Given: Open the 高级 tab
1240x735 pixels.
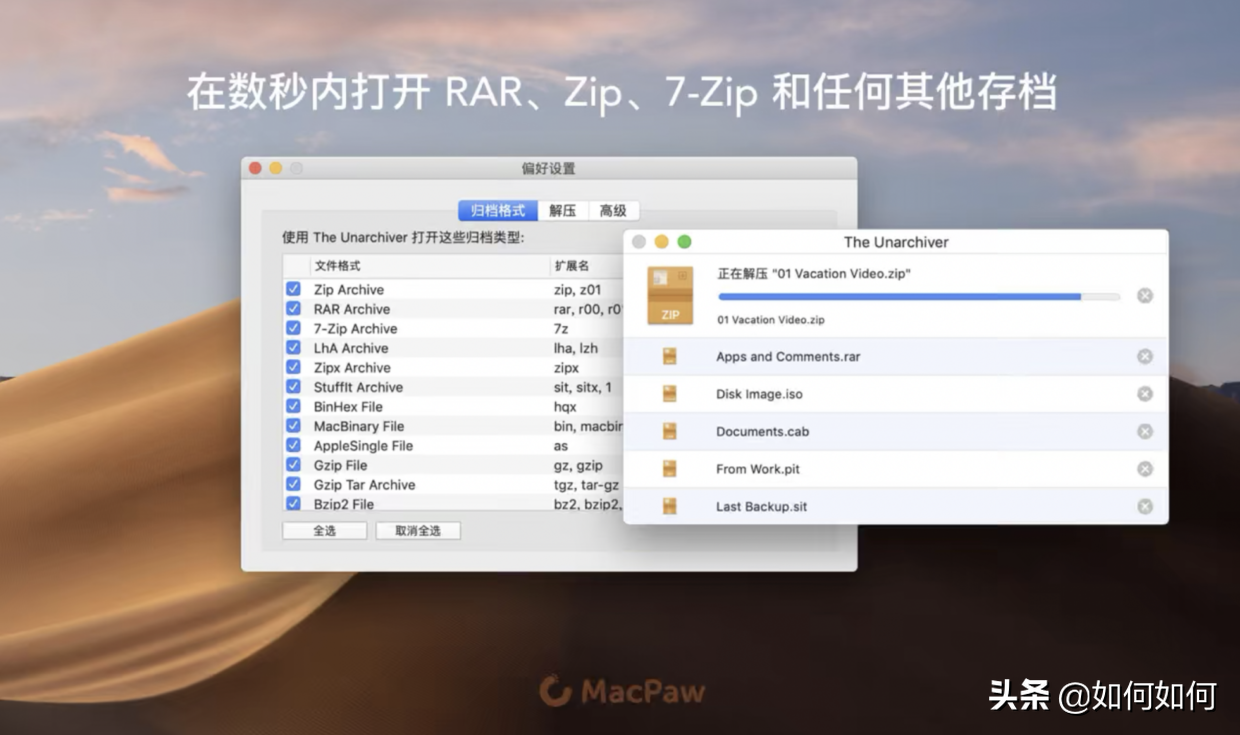Looking at the screenshot, I should coord(613,211).
